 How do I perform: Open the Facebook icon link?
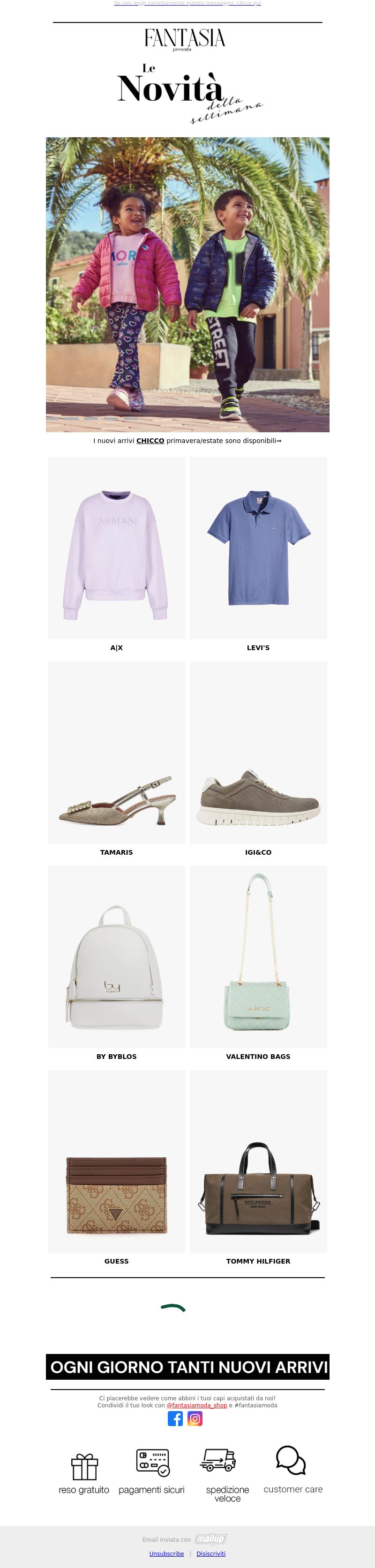tap(175, 1419)
